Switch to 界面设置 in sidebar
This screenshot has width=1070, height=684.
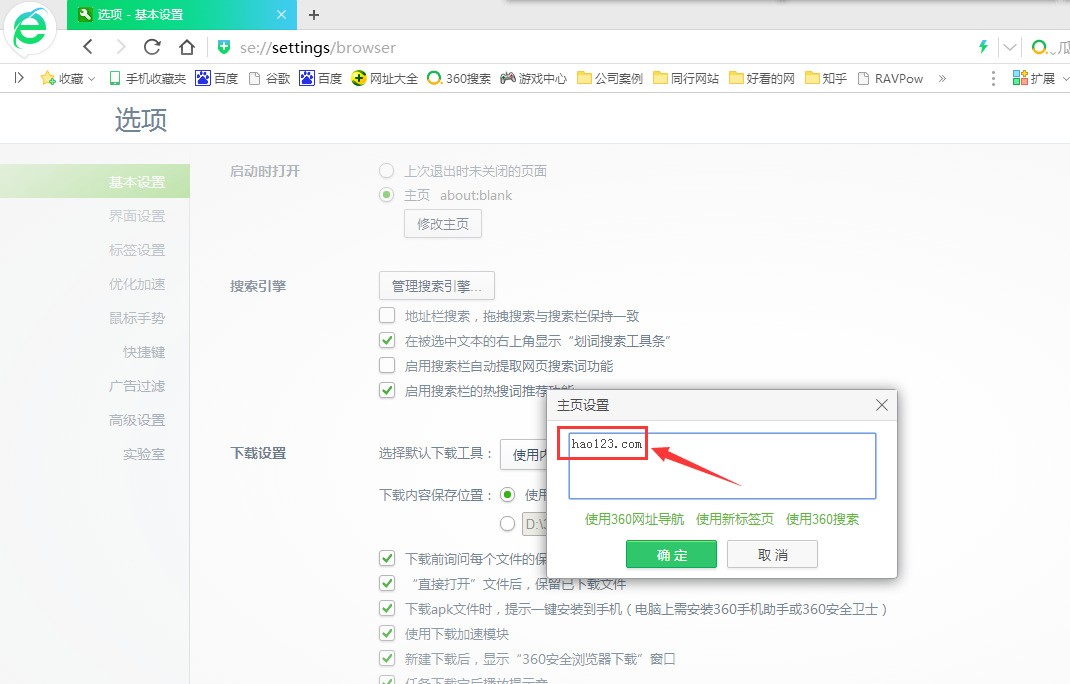point(137,216)
